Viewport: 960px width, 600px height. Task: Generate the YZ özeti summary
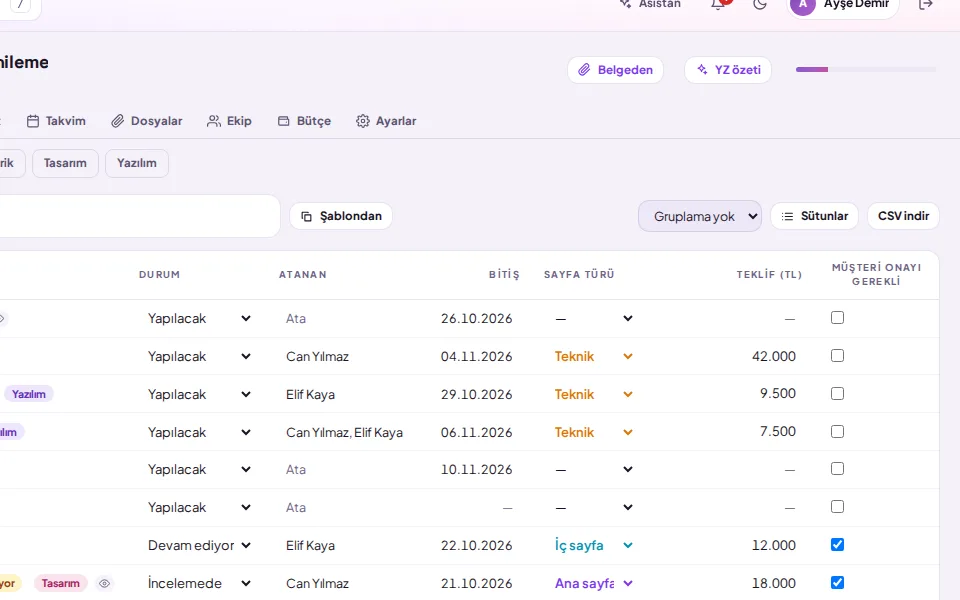point(728,70)
